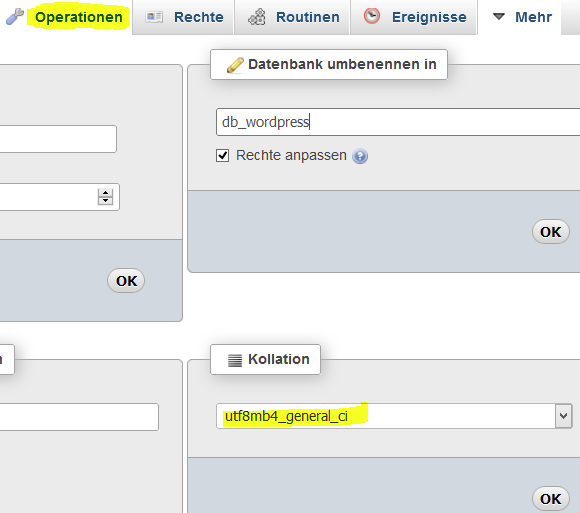Click the OK button in left panel
Image resolution: width=580 pixels, height=513 pixels.
(x=126, y=281)
